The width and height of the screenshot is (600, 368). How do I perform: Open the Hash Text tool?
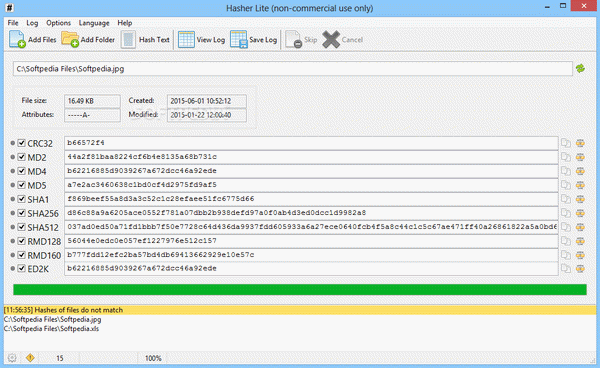tap(145, 39)
